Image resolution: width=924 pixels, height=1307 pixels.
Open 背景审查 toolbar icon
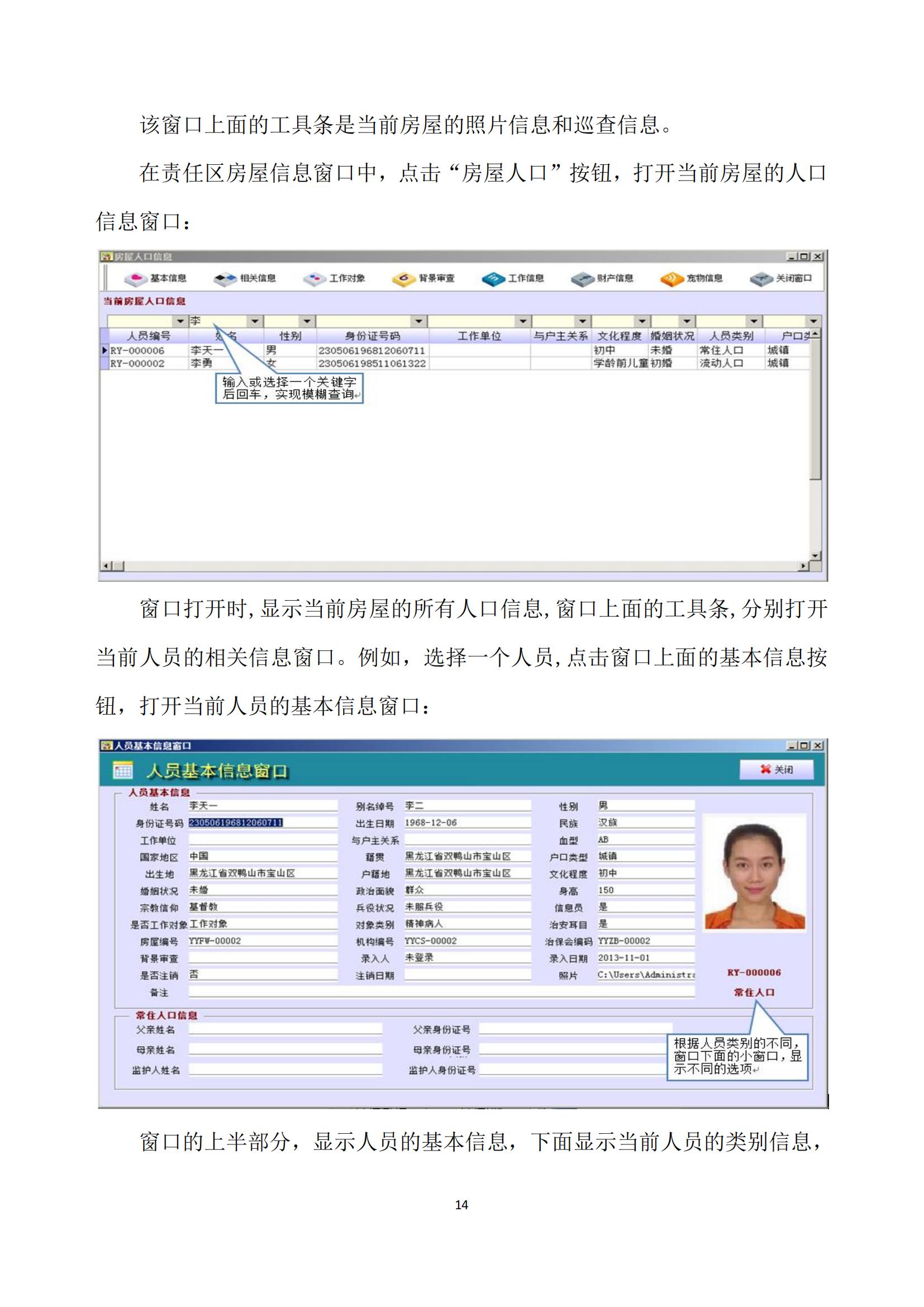pos(423,278)
